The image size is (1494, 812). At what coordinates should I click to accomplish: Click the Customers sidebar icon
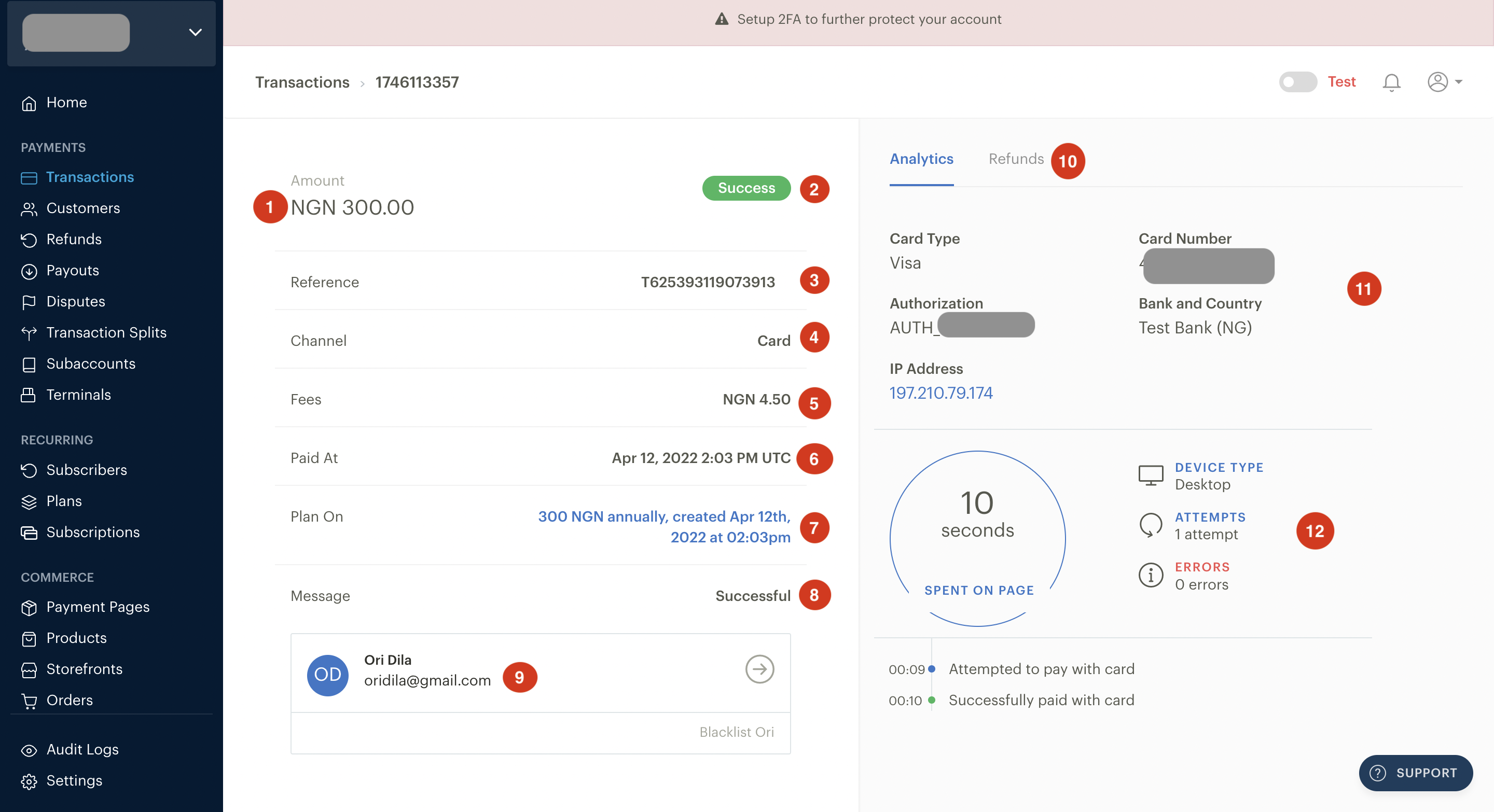29,207
